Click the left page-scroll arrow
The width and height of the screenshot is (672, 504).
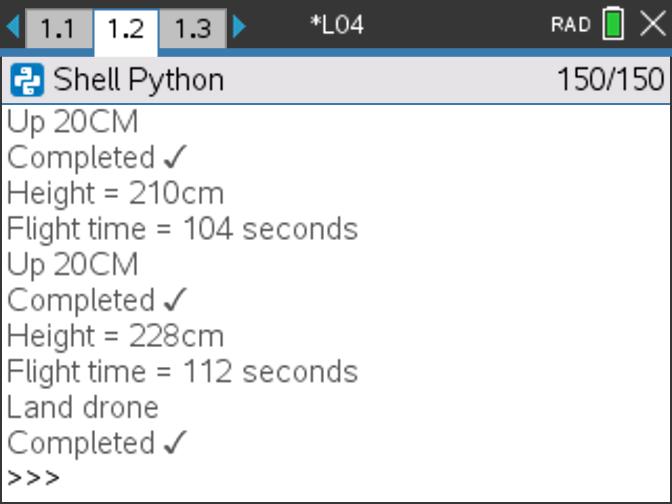click(13, 26)
